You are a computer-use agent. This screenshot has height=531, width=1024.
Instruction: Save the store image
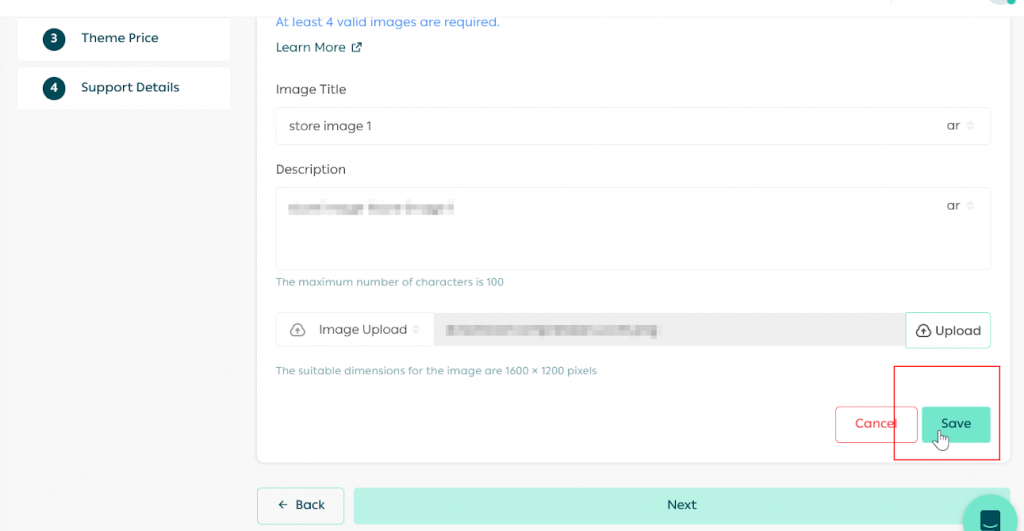pyautogui.click(x=956, y=424)
